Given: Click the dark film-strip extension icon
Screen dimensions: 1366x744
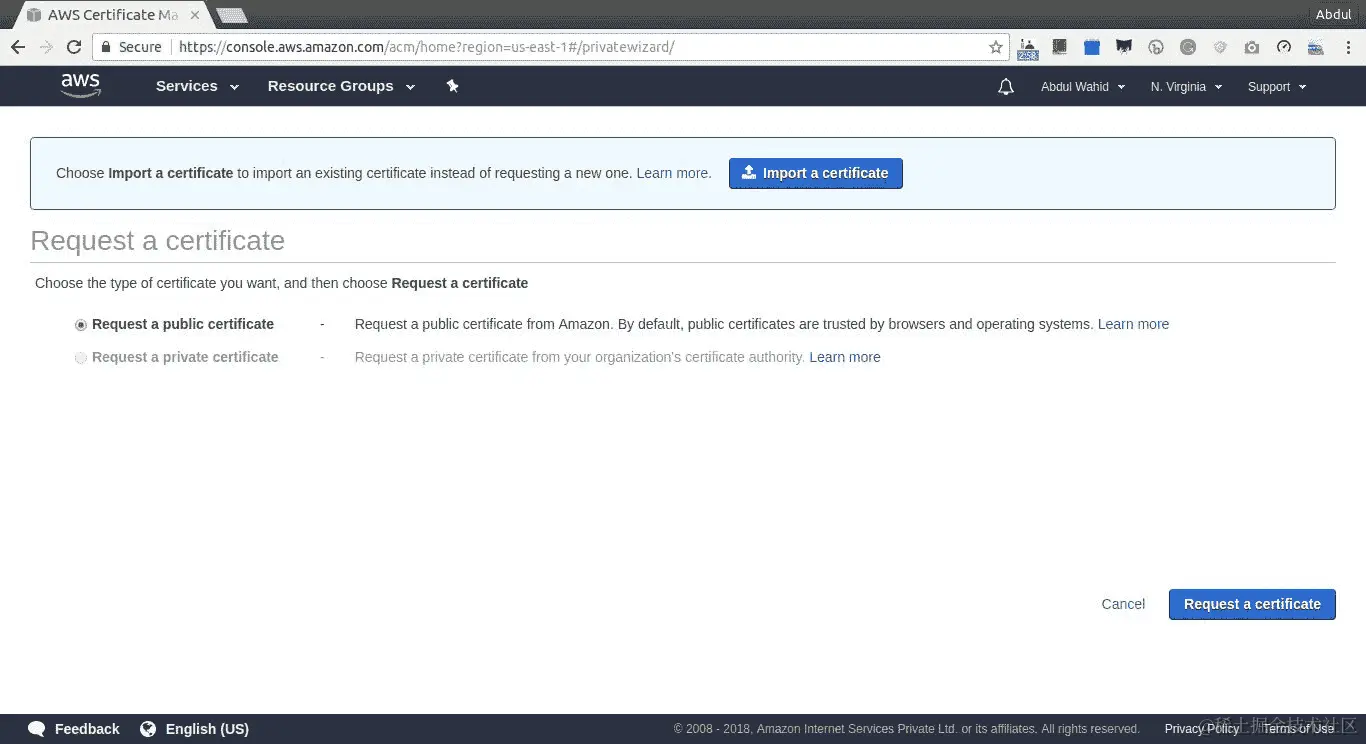Looking at the screenshot, I should pyautogui.click(x=1060, y=47).
